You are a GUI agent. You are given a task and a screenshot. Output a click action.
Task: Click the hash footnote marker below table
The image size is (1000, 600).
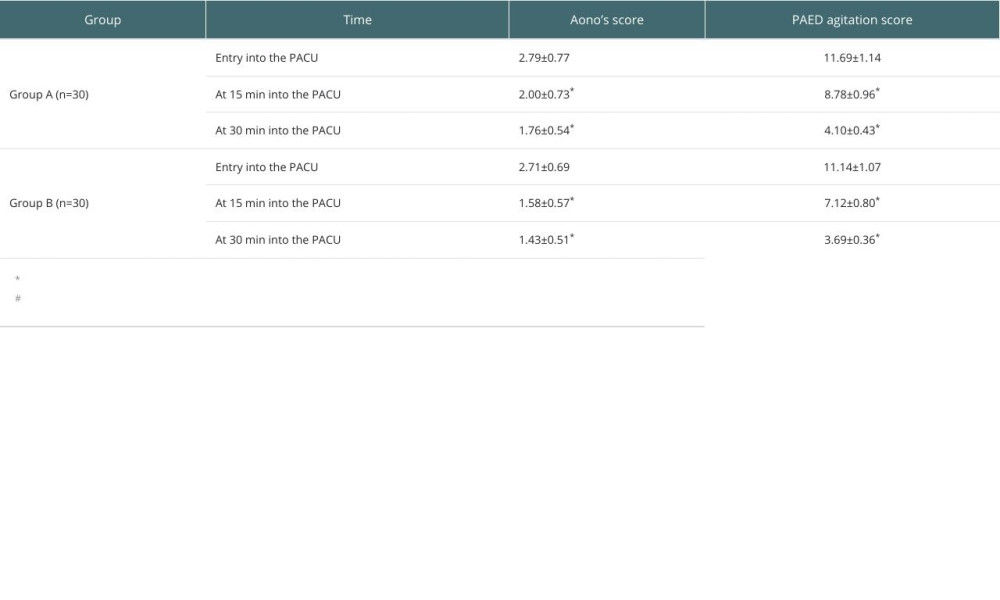click(x=18, y=298)
